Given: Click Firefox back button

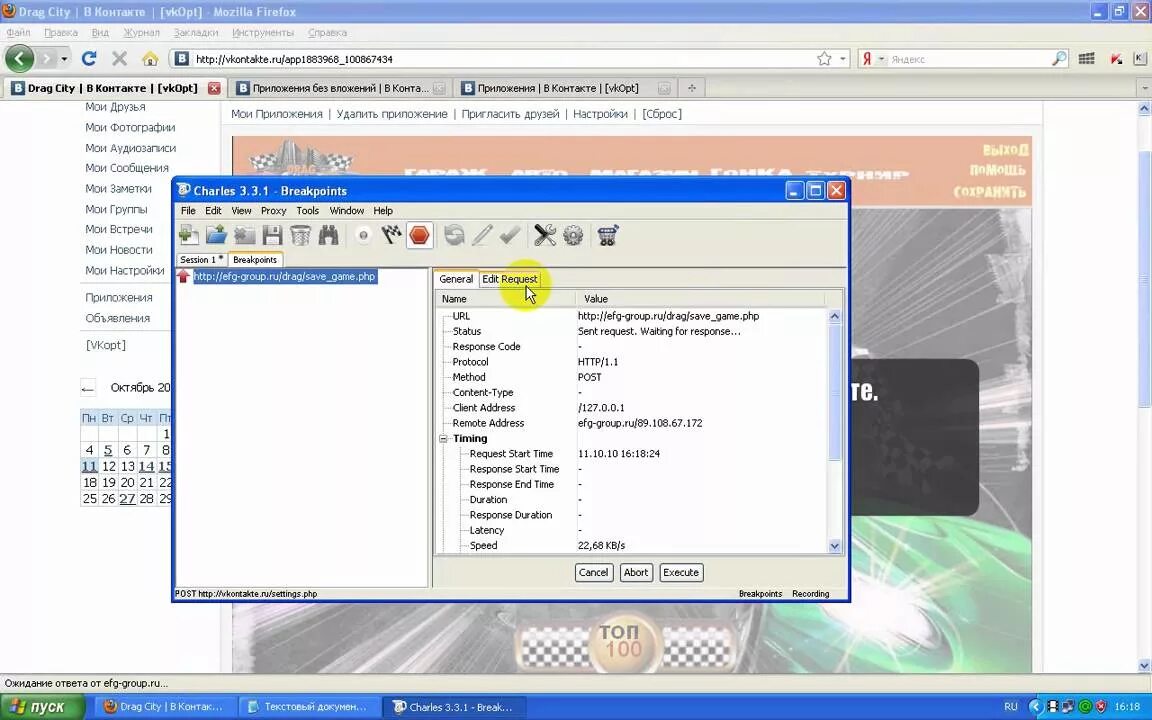Looking at the screenshot, I should coord(20,59).
